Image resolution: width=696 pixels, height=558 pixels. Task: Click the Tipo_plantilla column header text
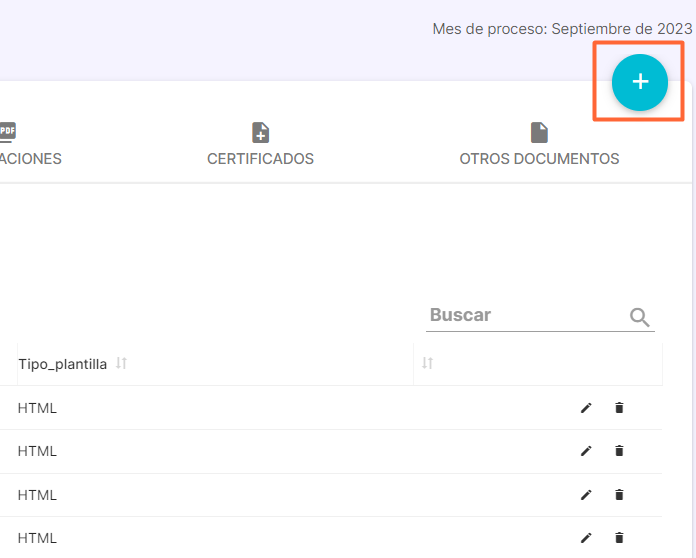click(63, 364)
